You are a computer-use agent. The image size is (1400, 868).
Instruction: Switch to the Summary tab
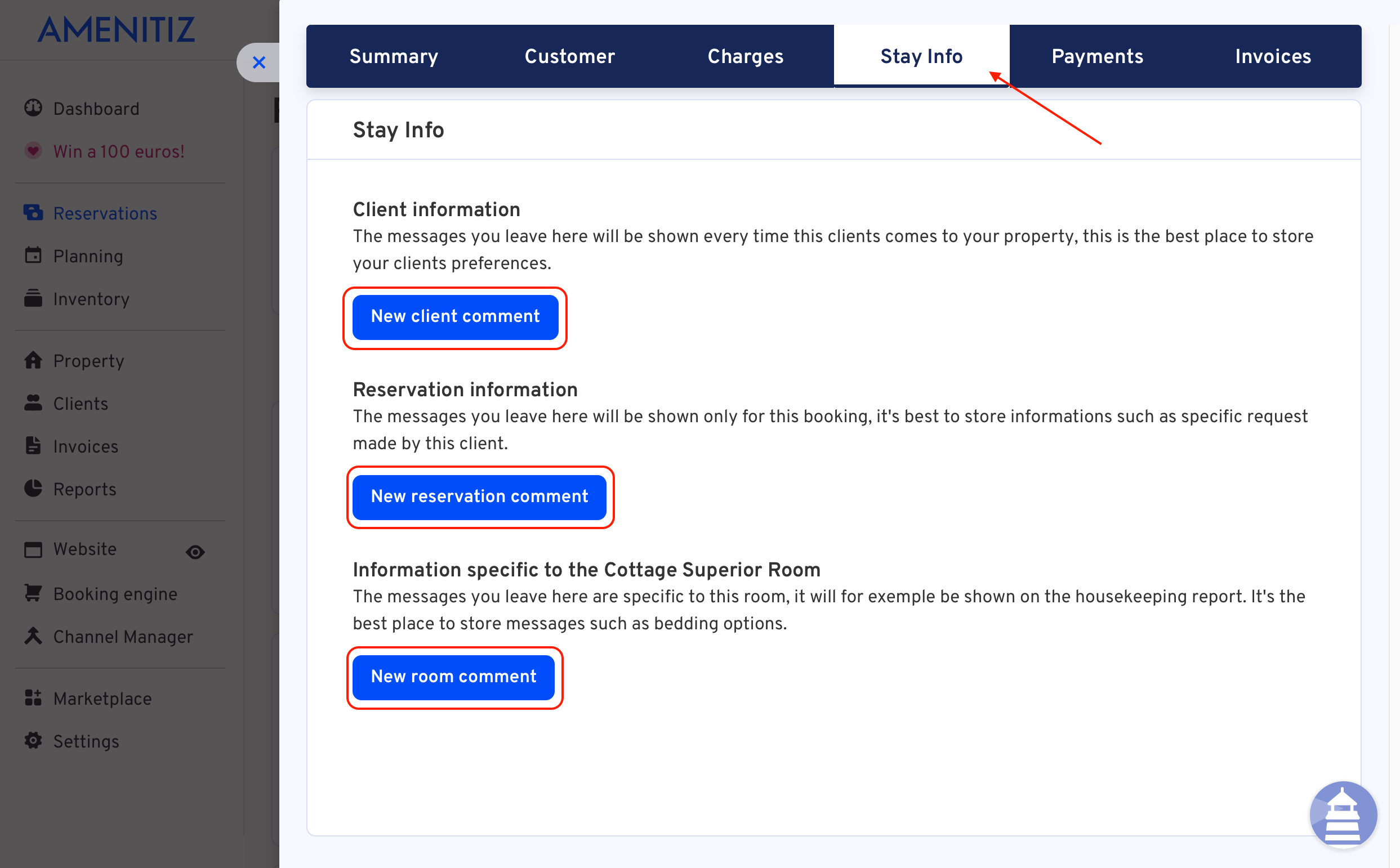(394, 56)
